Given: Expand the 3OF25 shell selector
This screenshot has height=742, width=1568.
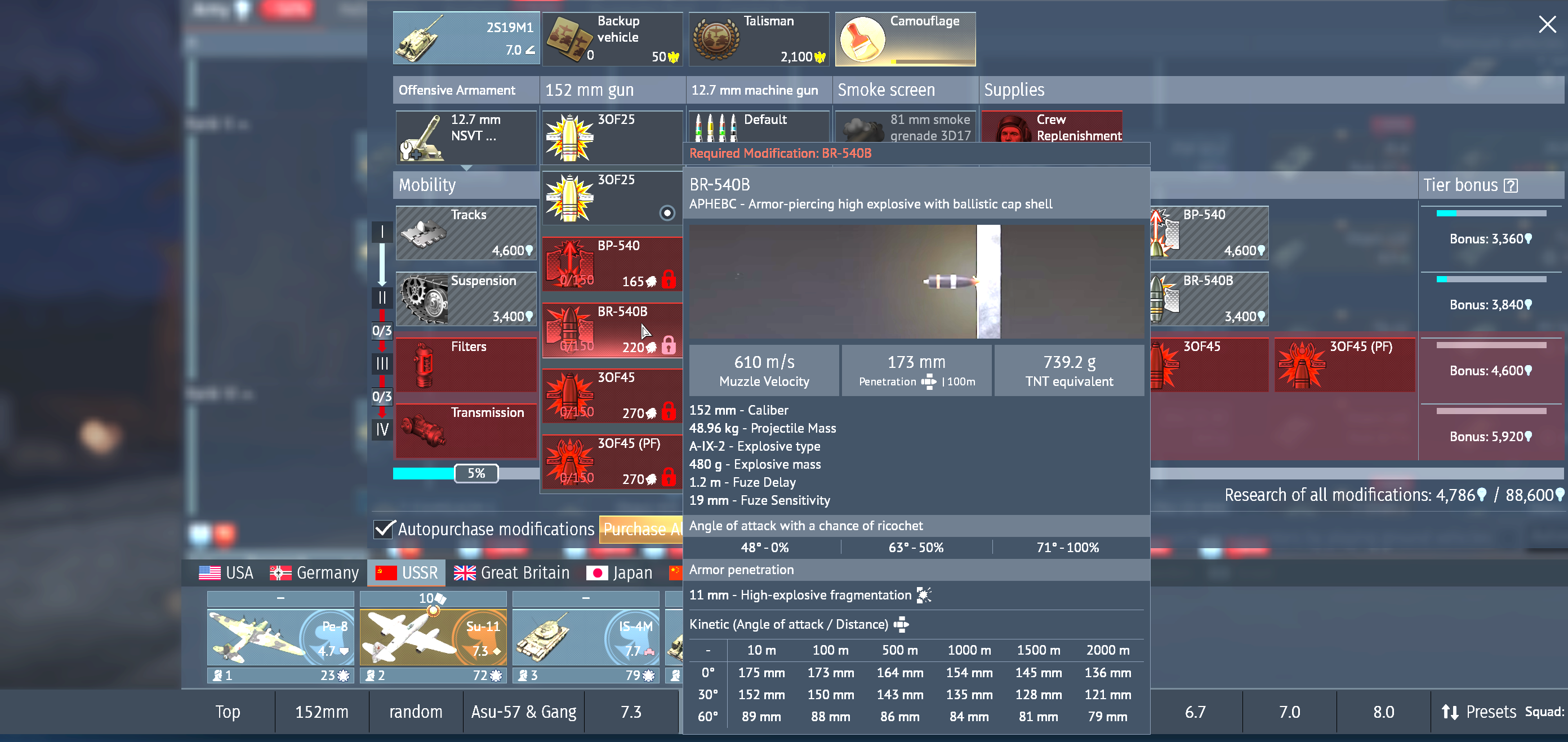Looking at the screenshot, I should click(x=612, y=137).
